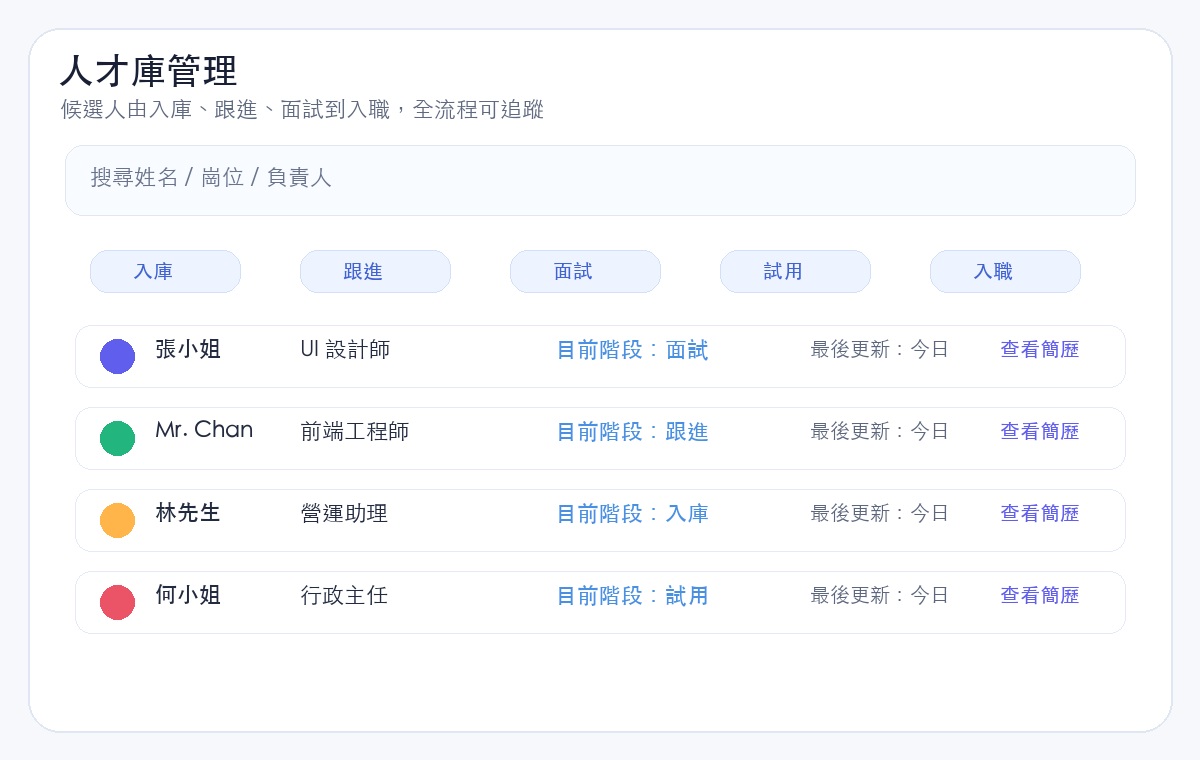Click 林先生's orange avatar icon
The image size is (1200, 760).
[x=117, y=520]
